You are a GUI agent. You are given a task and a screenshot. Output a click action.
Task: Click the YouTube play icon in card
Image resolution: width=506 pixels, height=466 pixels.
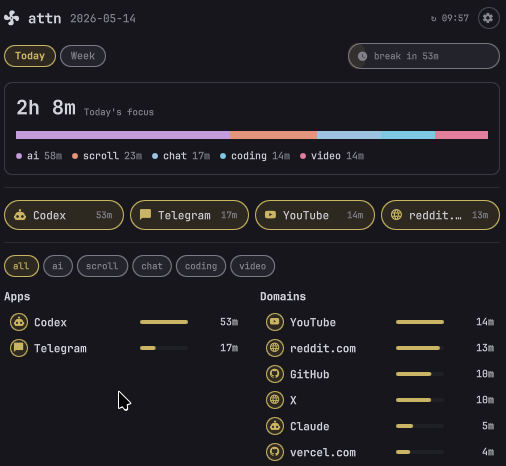click(270, 215)
